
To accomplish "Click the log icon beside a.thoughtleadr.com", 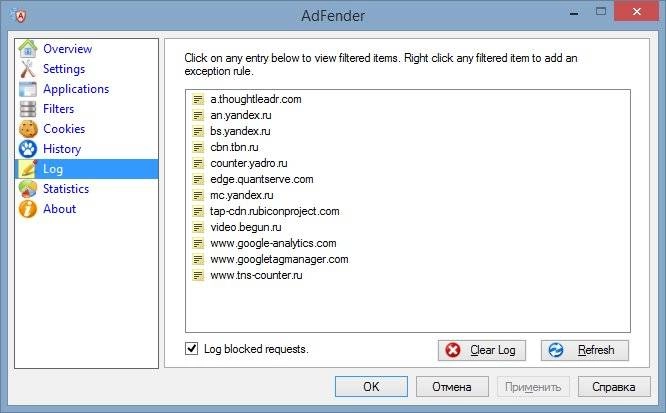I will click(x=198, y=99).
